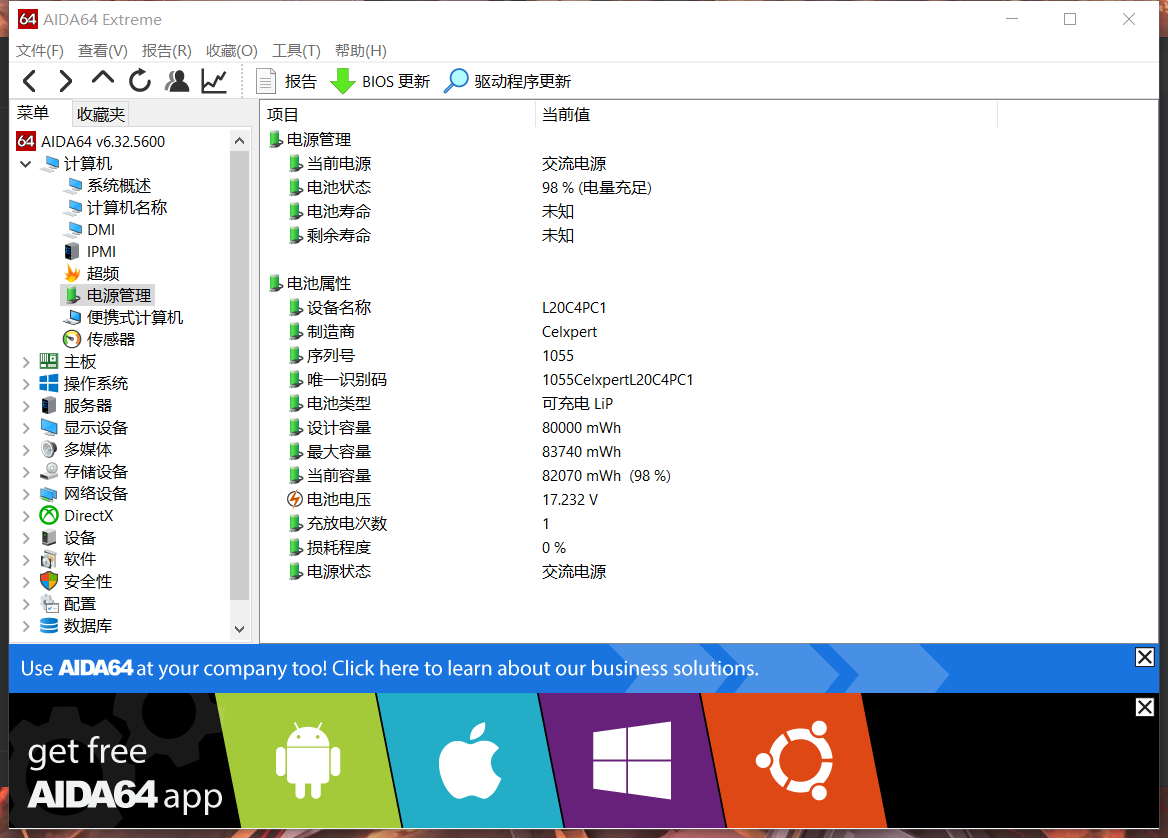Click the 主板 motherboard icon
This screenshot has width=1168, height=838.
[49, 362]
